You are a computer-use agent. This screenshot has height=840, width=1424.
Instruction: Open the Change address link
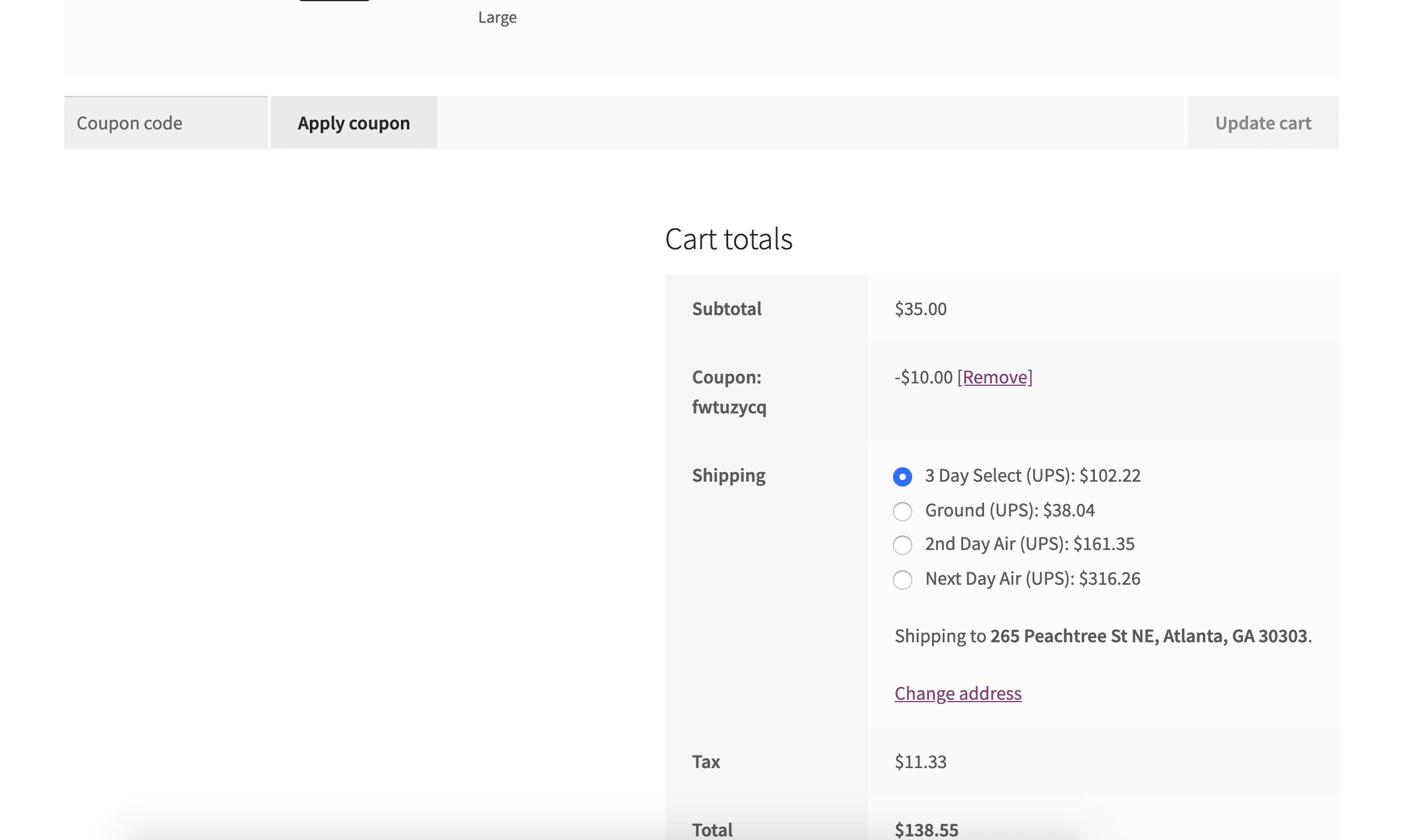(x=958, y=693)
